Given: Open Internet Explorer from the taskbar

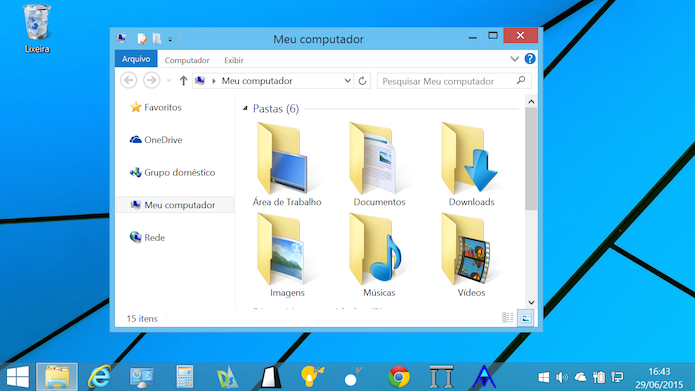Looking at the screenshot, I should 99,377.
